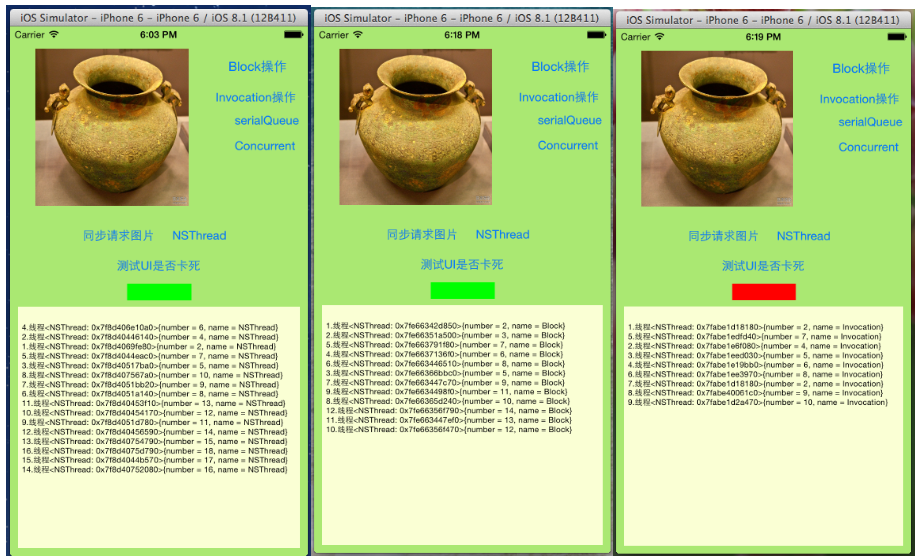922x560 pixels.
Task: Click the red color box in 6:19 PM simulator
Action: click(x=764, y=292)
